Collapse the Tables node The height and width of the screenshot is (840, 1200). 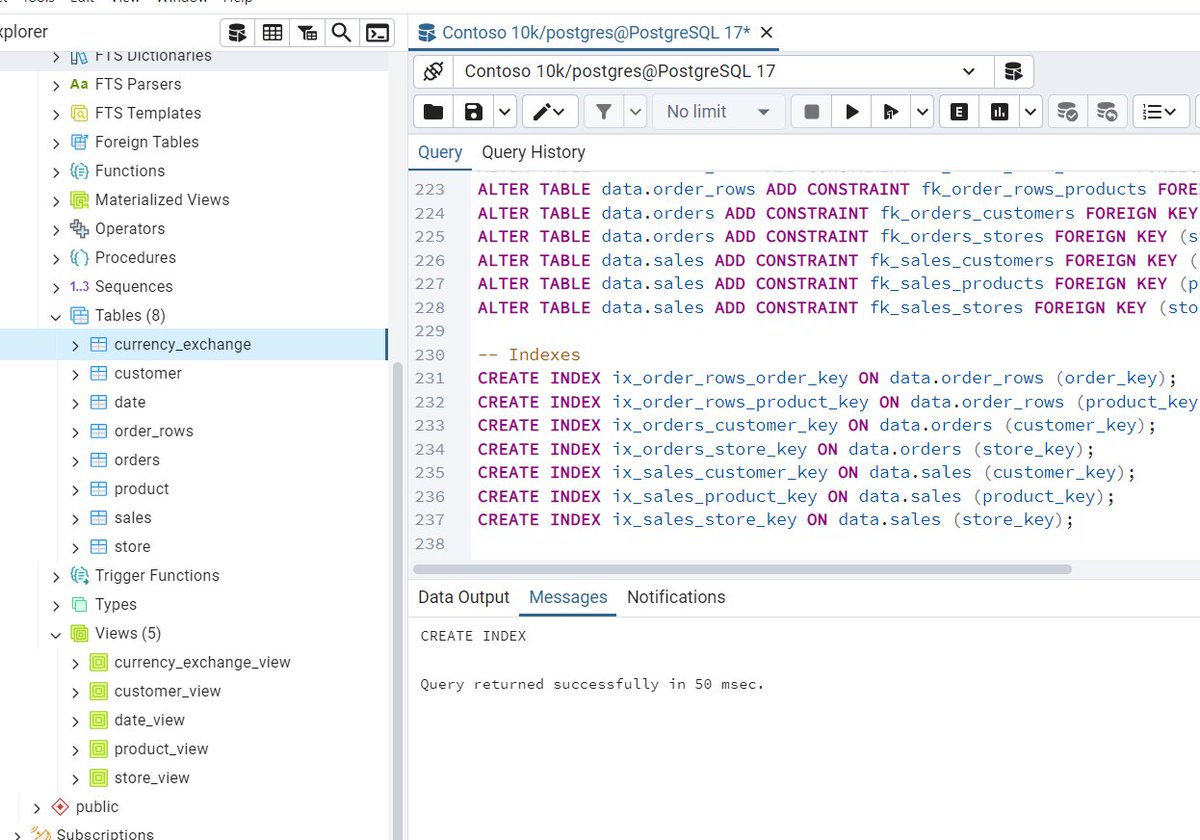pos(57,315)
